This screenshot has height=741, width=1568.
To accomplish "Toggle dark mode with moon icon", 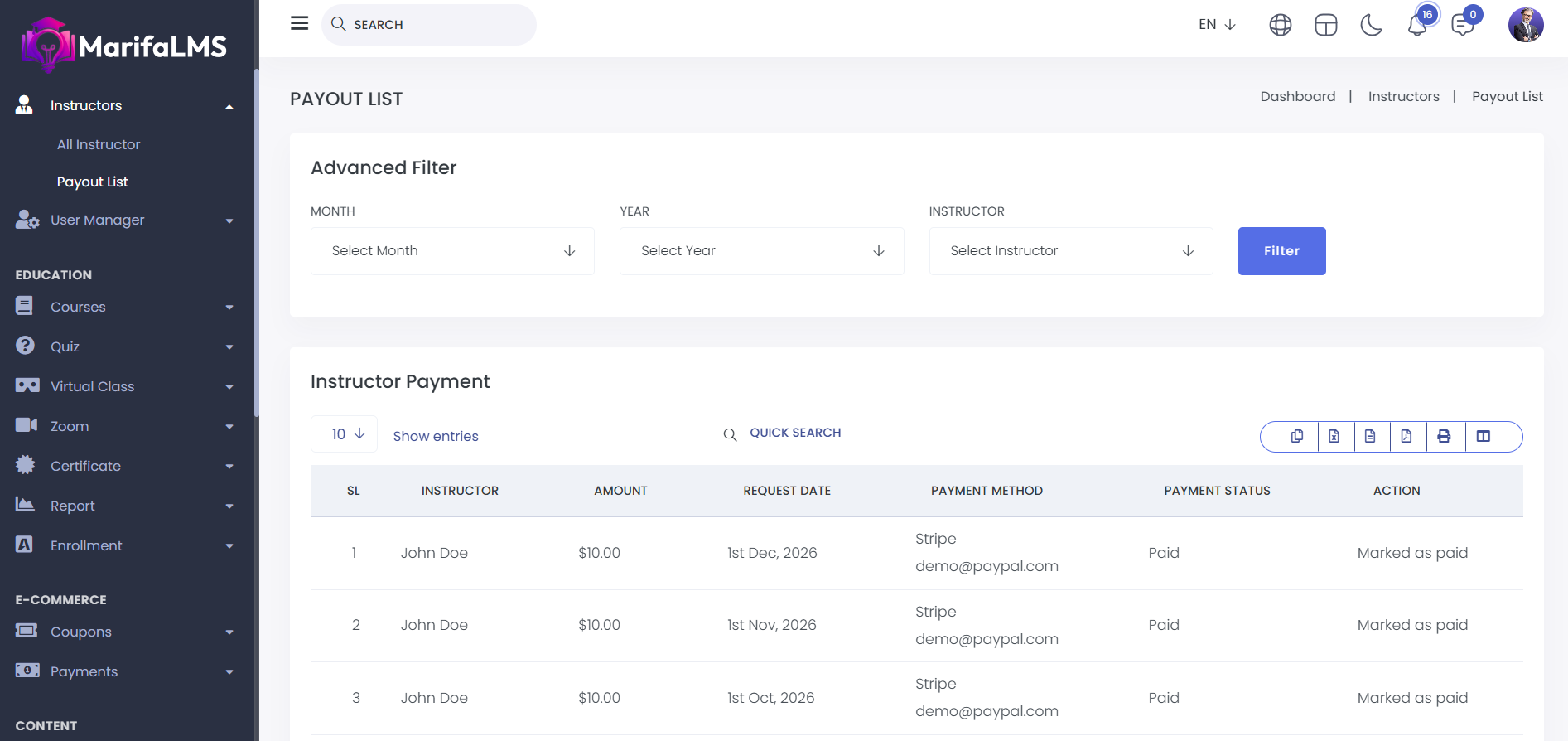I will [1372, 25].
